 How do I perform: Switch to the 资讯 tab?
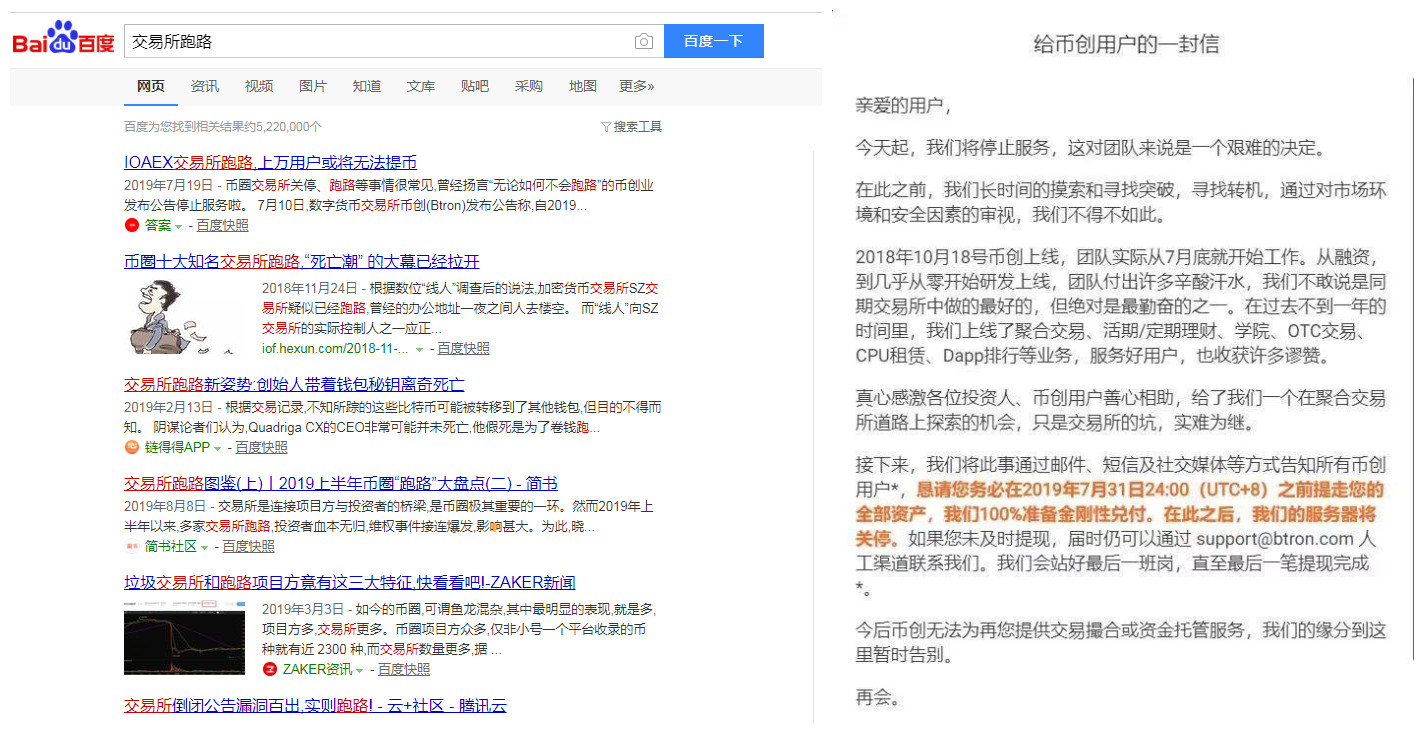coord(205,86)
